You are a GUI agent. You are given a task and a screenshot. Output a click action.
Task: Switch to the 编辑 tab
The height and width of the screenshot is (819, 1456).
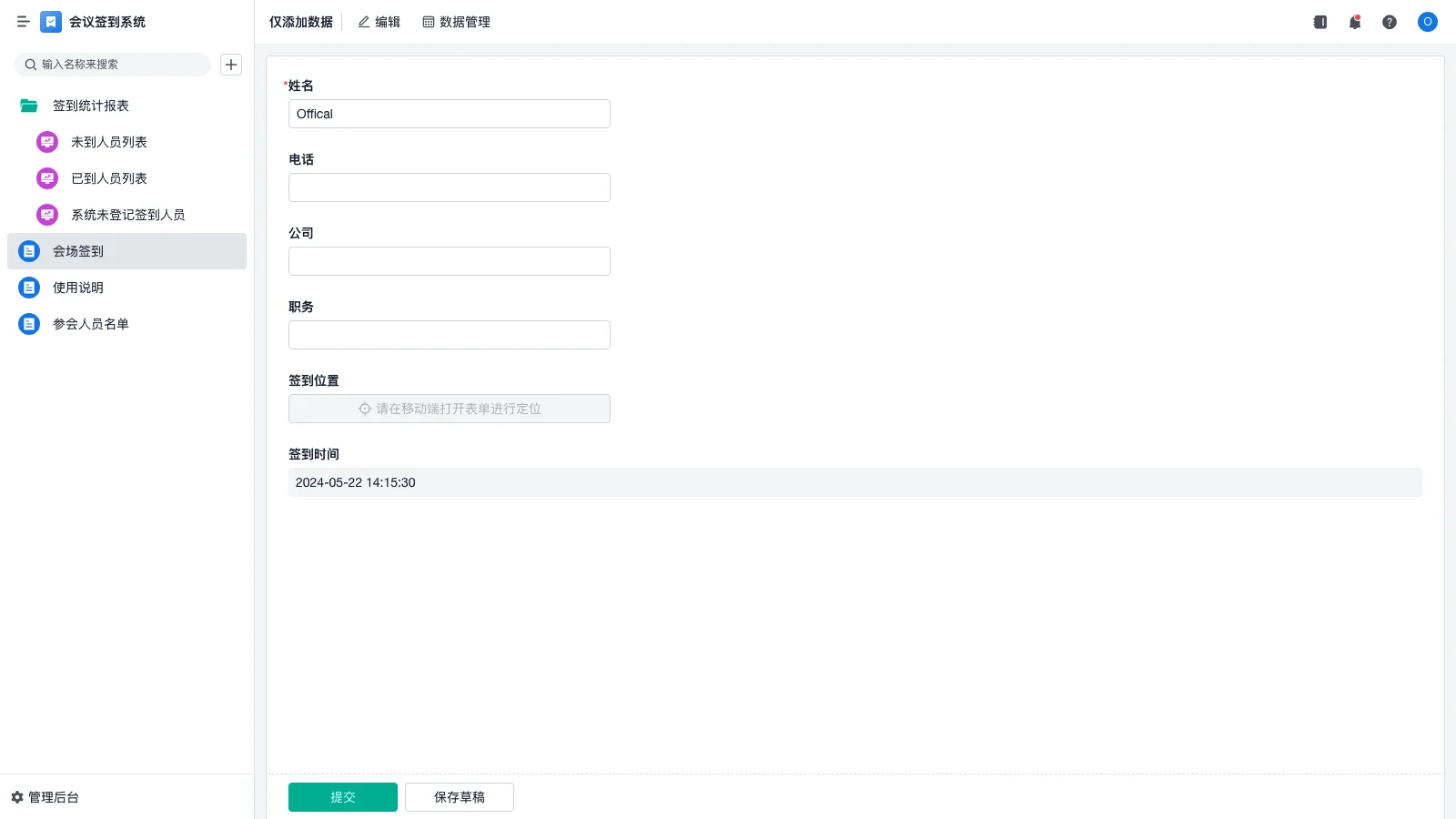pos(379,22)
